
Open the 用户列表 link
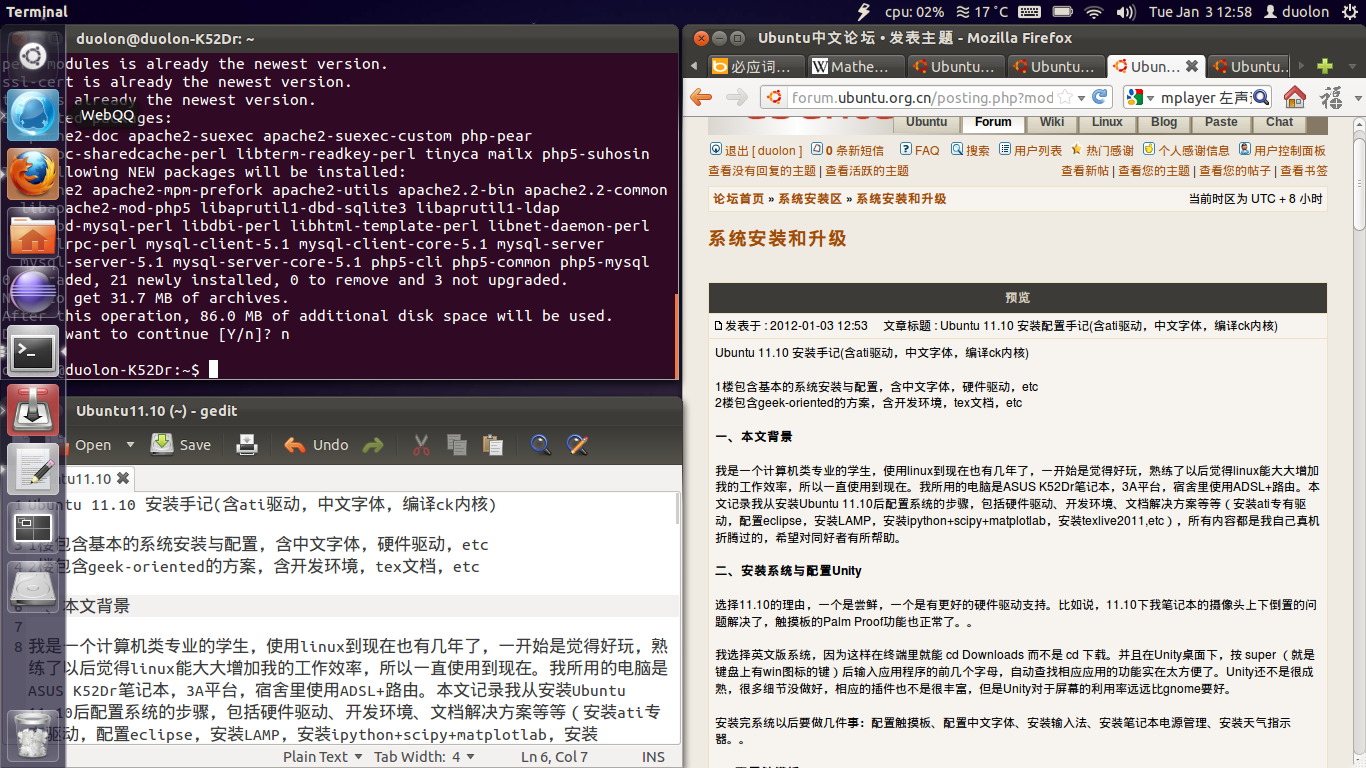[1030, 151]
